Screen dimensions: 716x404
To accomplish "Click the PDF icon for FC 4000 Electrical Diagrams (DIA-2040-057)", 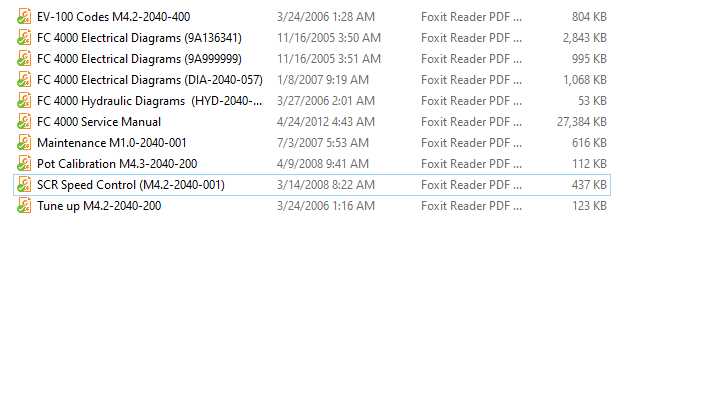I will click(x=24, y=80).
